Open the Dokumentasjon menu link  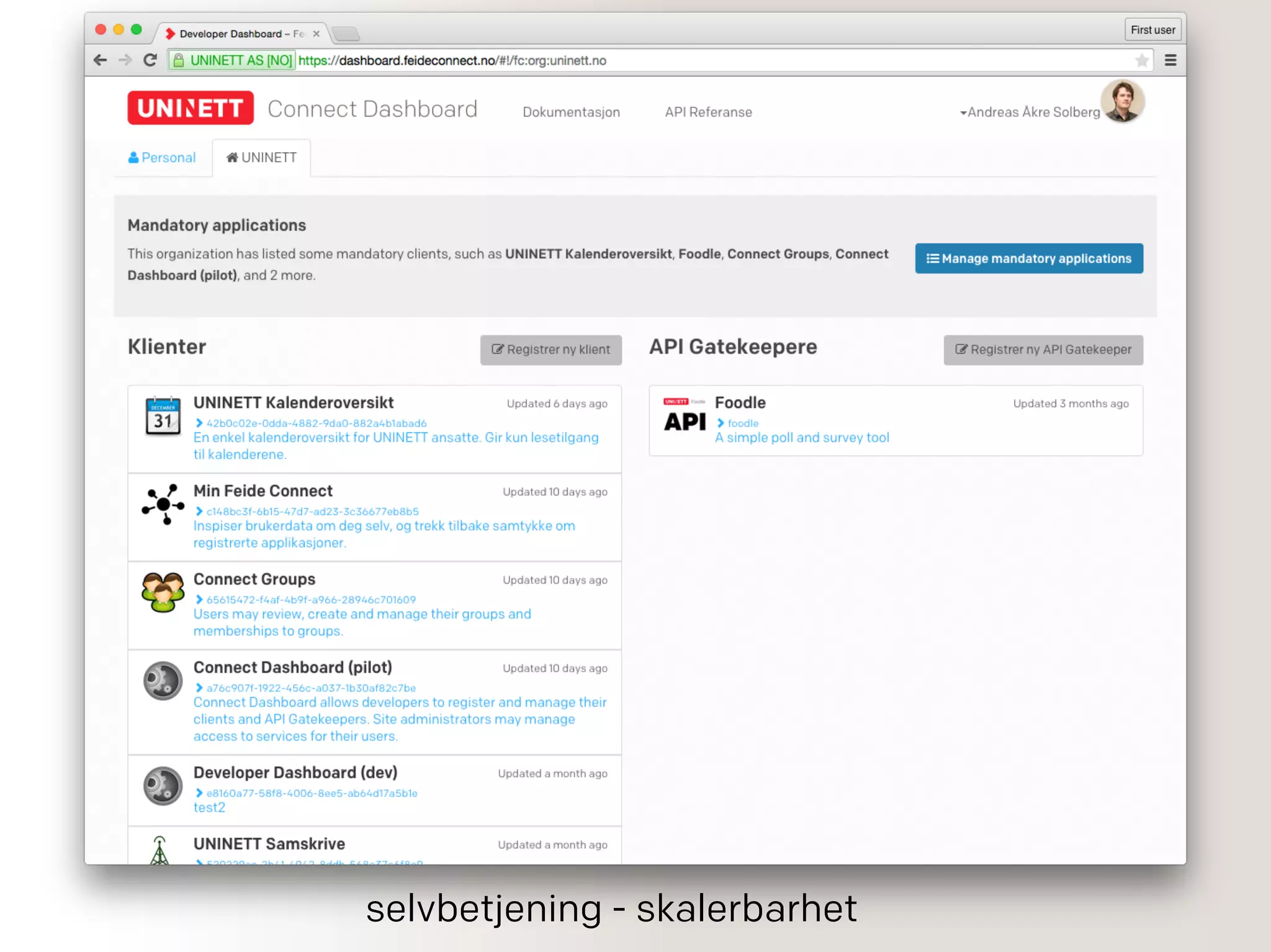coord(571,112)
